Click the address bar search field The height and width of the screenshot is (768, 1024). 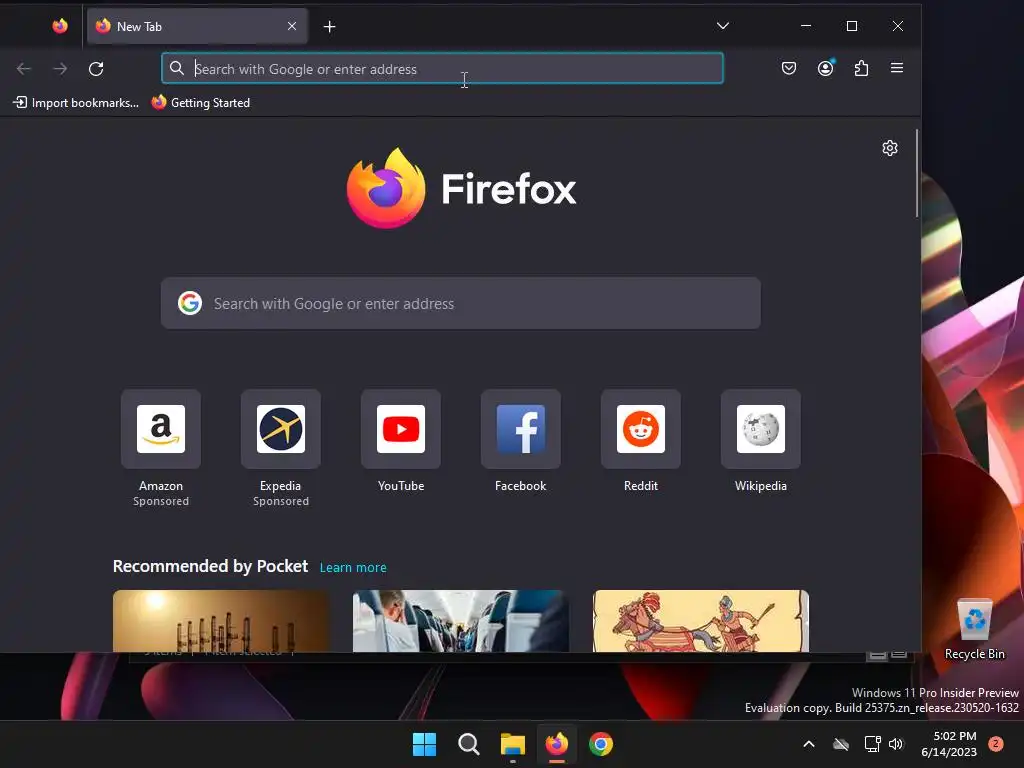coord(442,69)
